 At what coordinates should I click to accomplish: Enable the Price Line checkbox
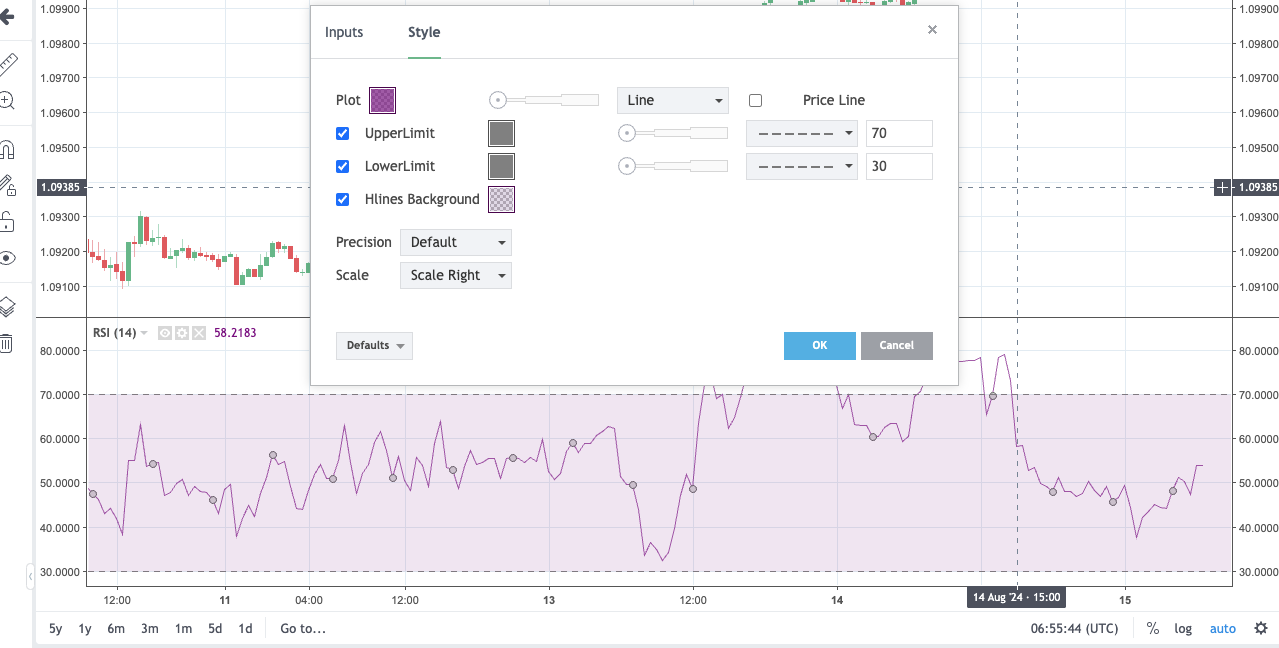pos(755,100)
